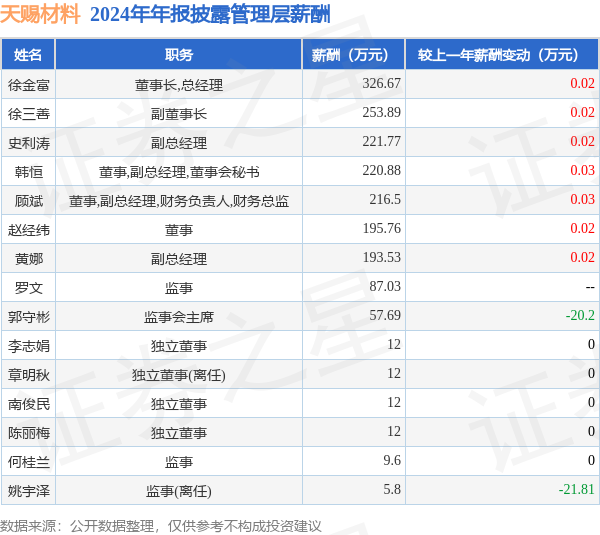
Task: Click the 职务 column header
Action: [x=179, y=55]
